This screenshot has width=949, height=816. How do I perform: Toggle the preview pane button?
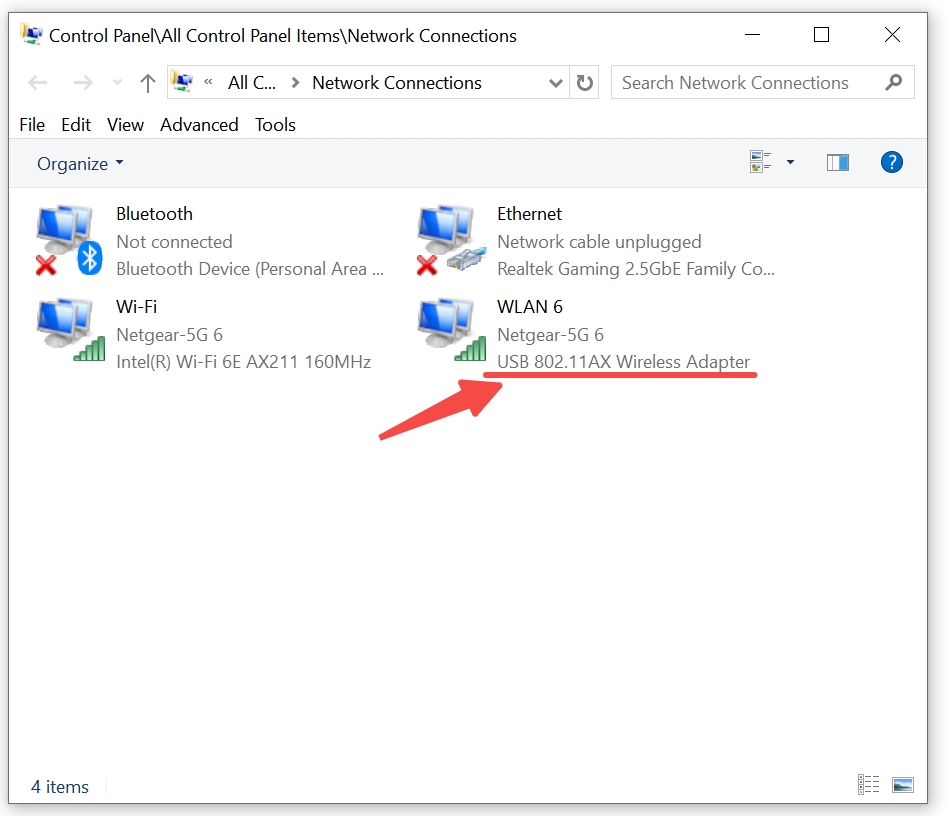838,162
